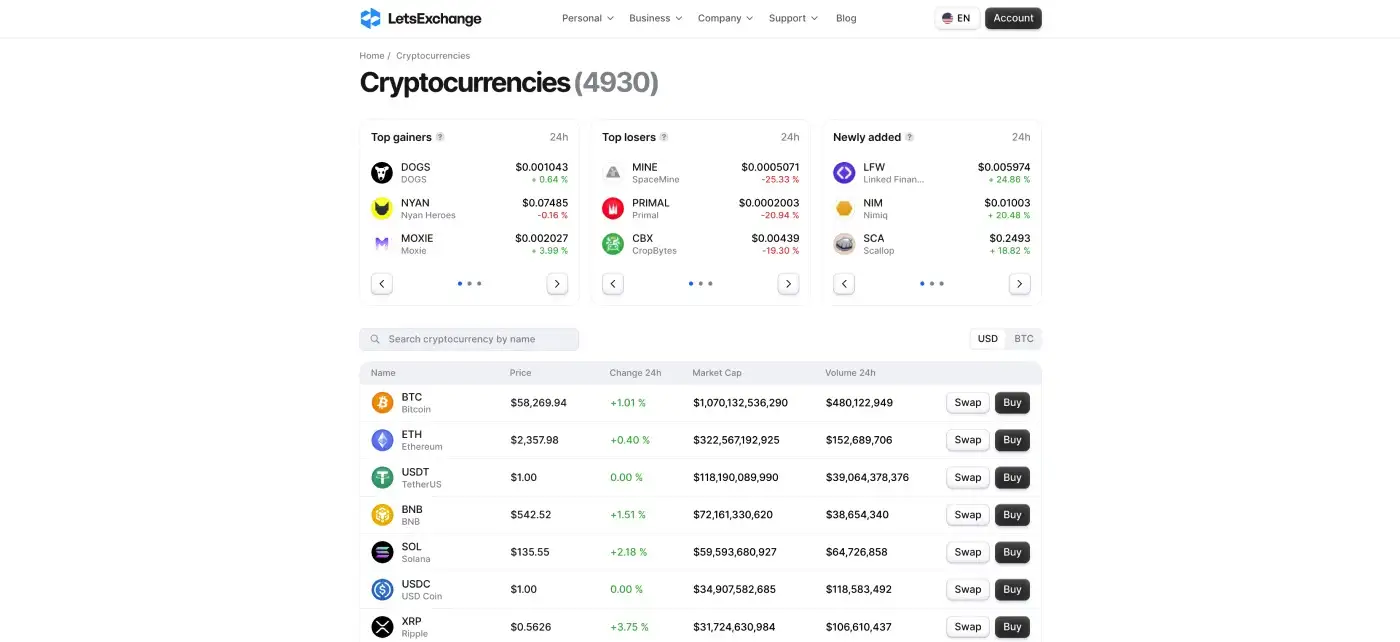Go to previous Newly added page arrow

(x=844, y=284)
